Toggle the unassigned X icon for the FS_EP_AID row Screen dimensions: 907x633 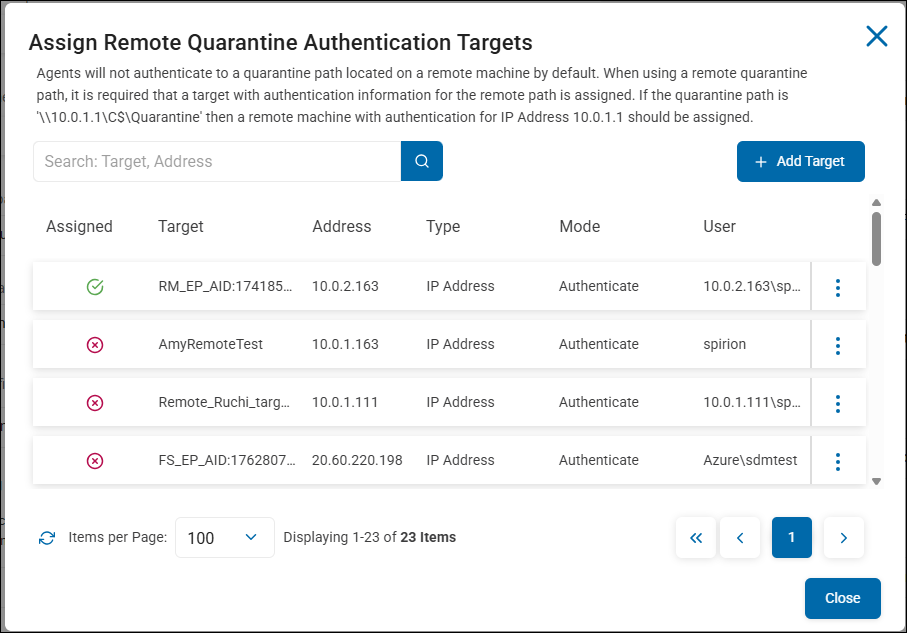pos(95,461)
